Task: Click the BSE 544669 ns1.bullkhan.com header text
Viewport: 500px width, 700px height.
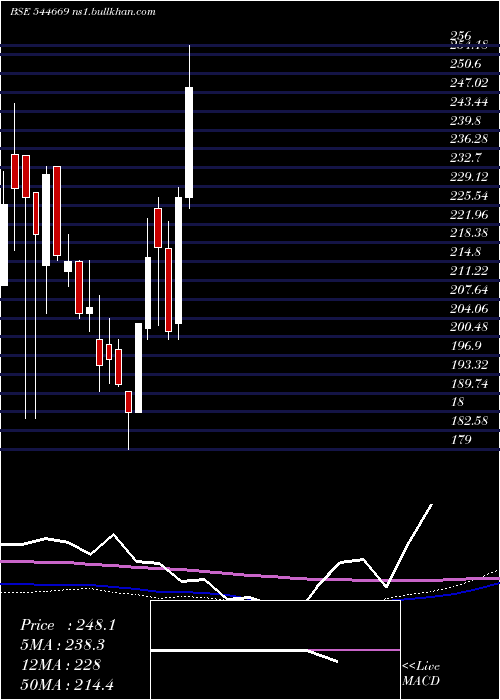Action: [83, 12]
